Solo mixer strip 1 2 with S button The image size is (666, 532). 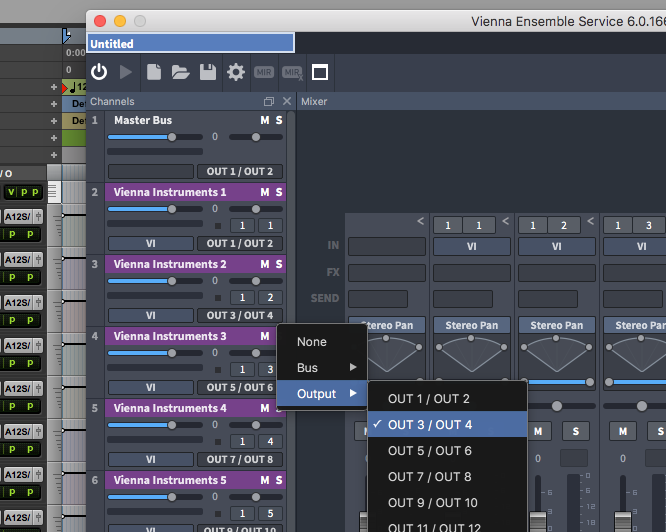(x=576, y=431)
